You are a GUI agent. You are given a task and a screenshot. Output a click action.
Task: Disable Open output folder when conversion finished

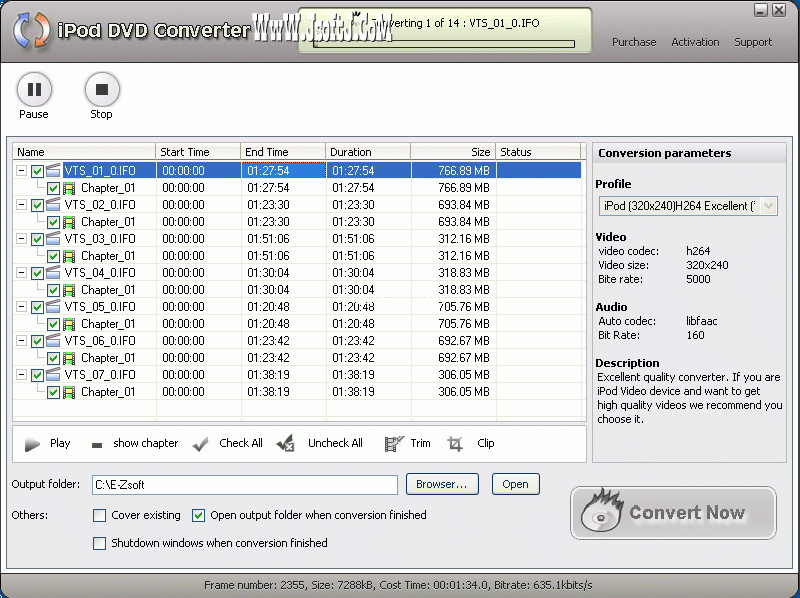point(198,515)
